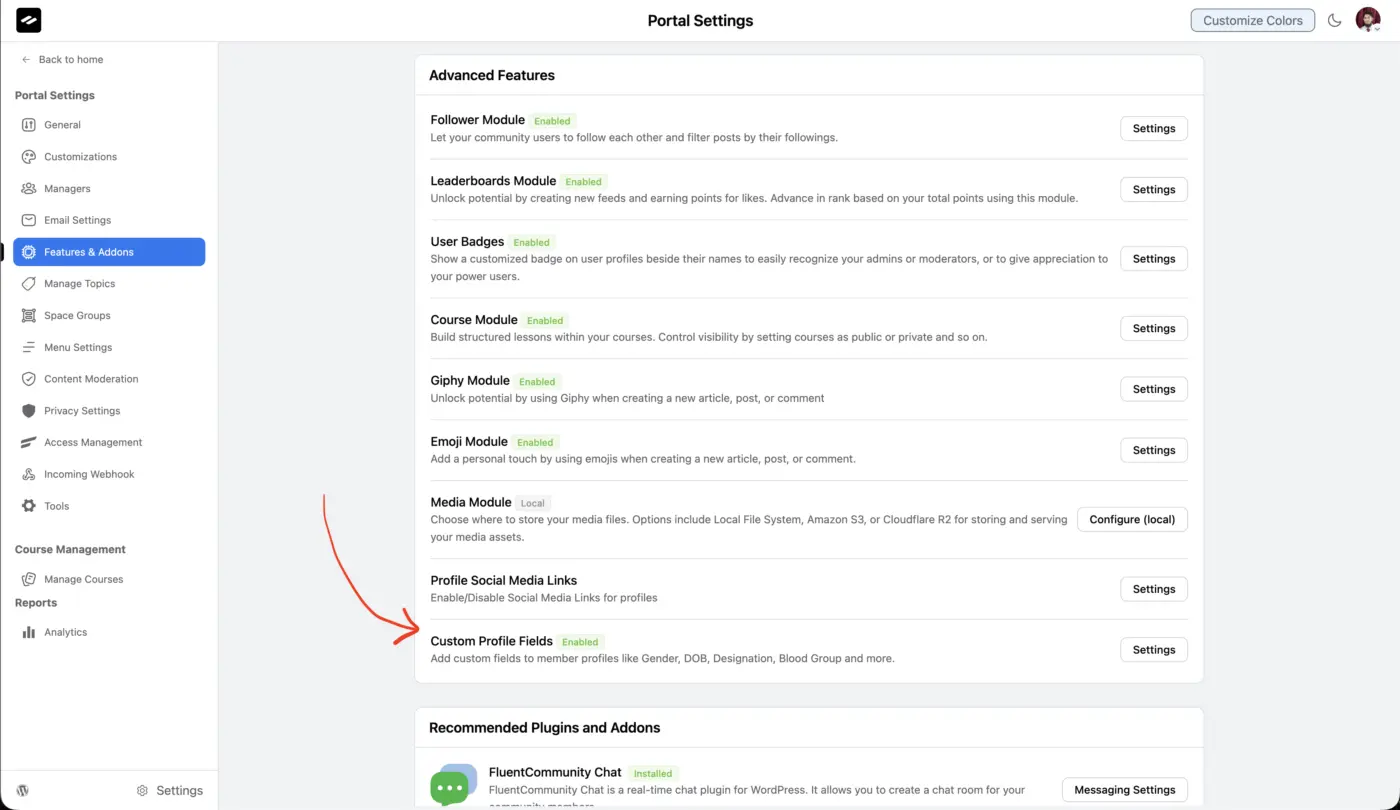The image size is (1400, 810).
Task: Click the General sidebar icon
Action: coord(28,125)
